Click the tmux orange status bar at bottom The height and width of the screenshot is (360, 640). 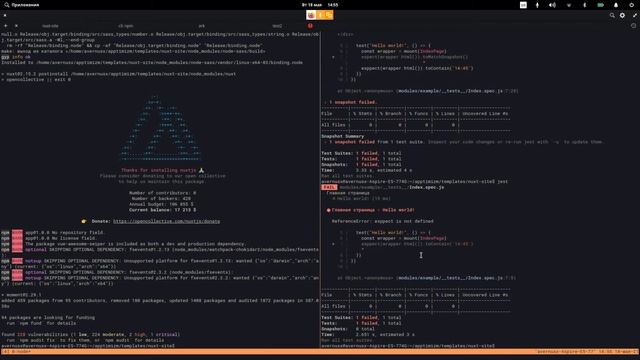coord(320,351)
